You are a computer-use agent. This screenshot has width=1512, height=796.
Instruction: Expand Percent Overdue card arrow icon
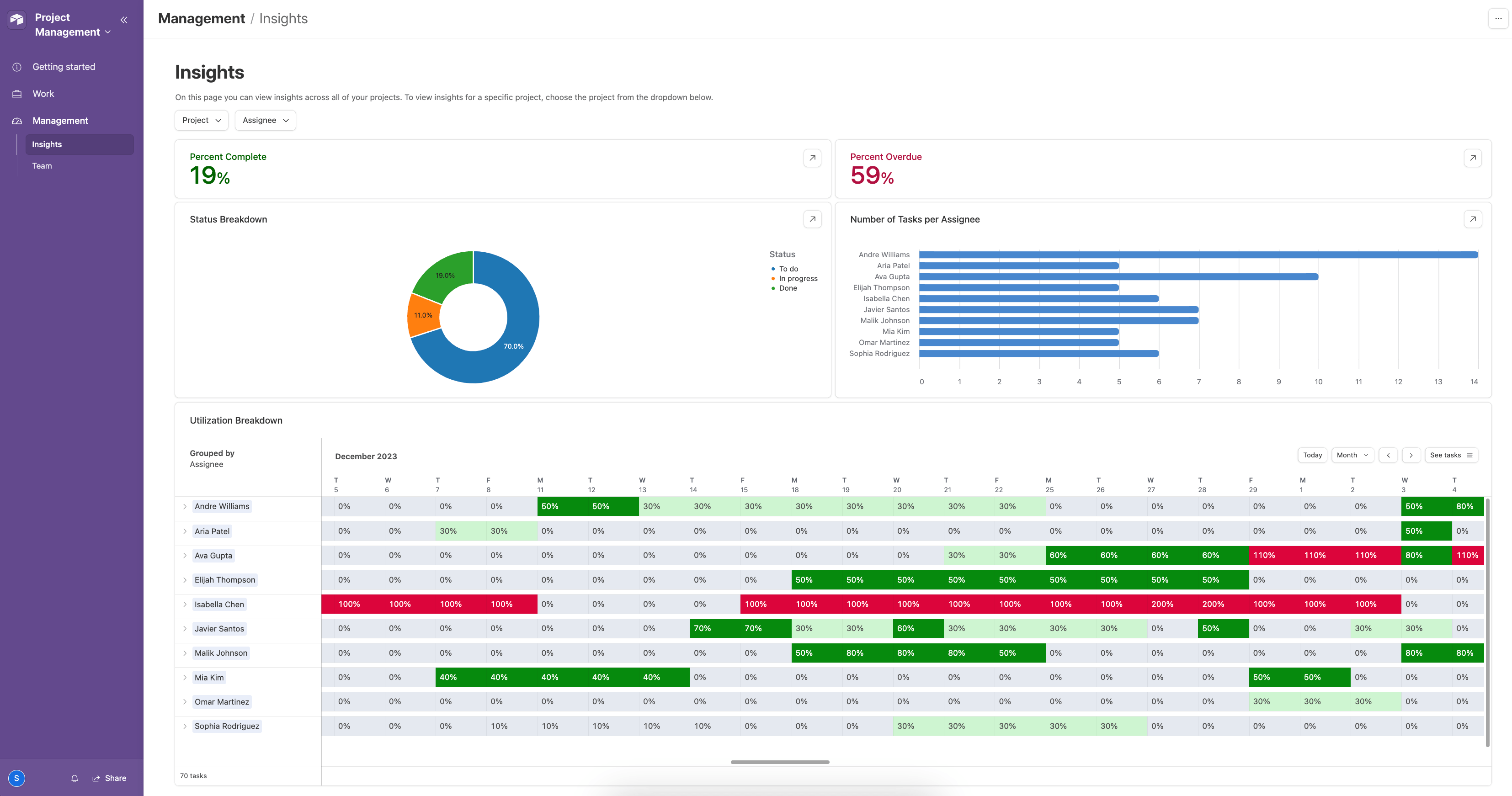(1473, 158)
